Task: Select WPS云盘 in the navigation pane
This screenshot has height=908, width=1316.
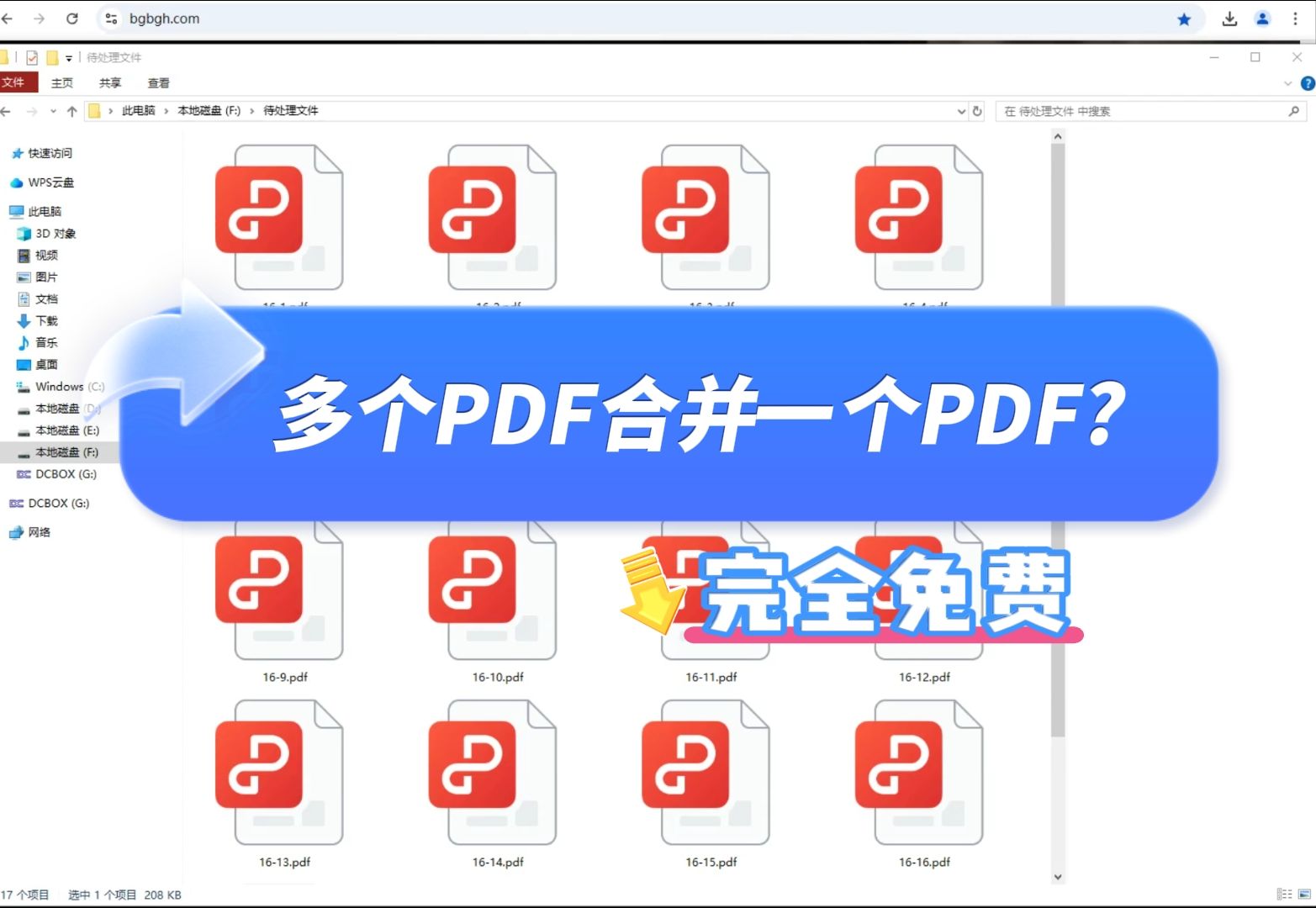Action: [42, 182]
